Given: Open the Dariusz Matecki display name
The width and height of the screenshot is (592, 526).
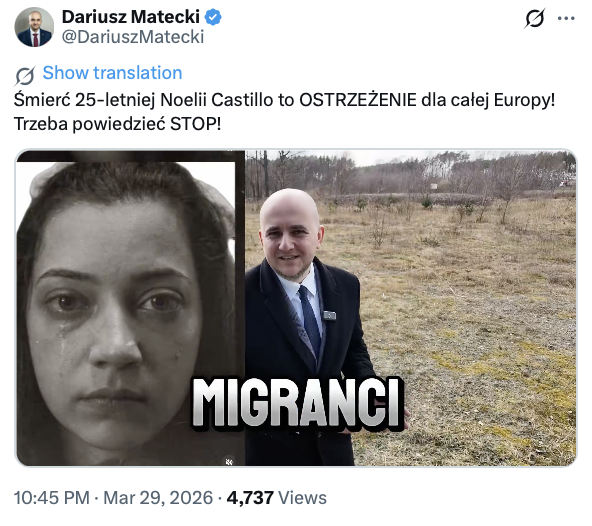Looking at the screenshot, I should pos(131,17).
